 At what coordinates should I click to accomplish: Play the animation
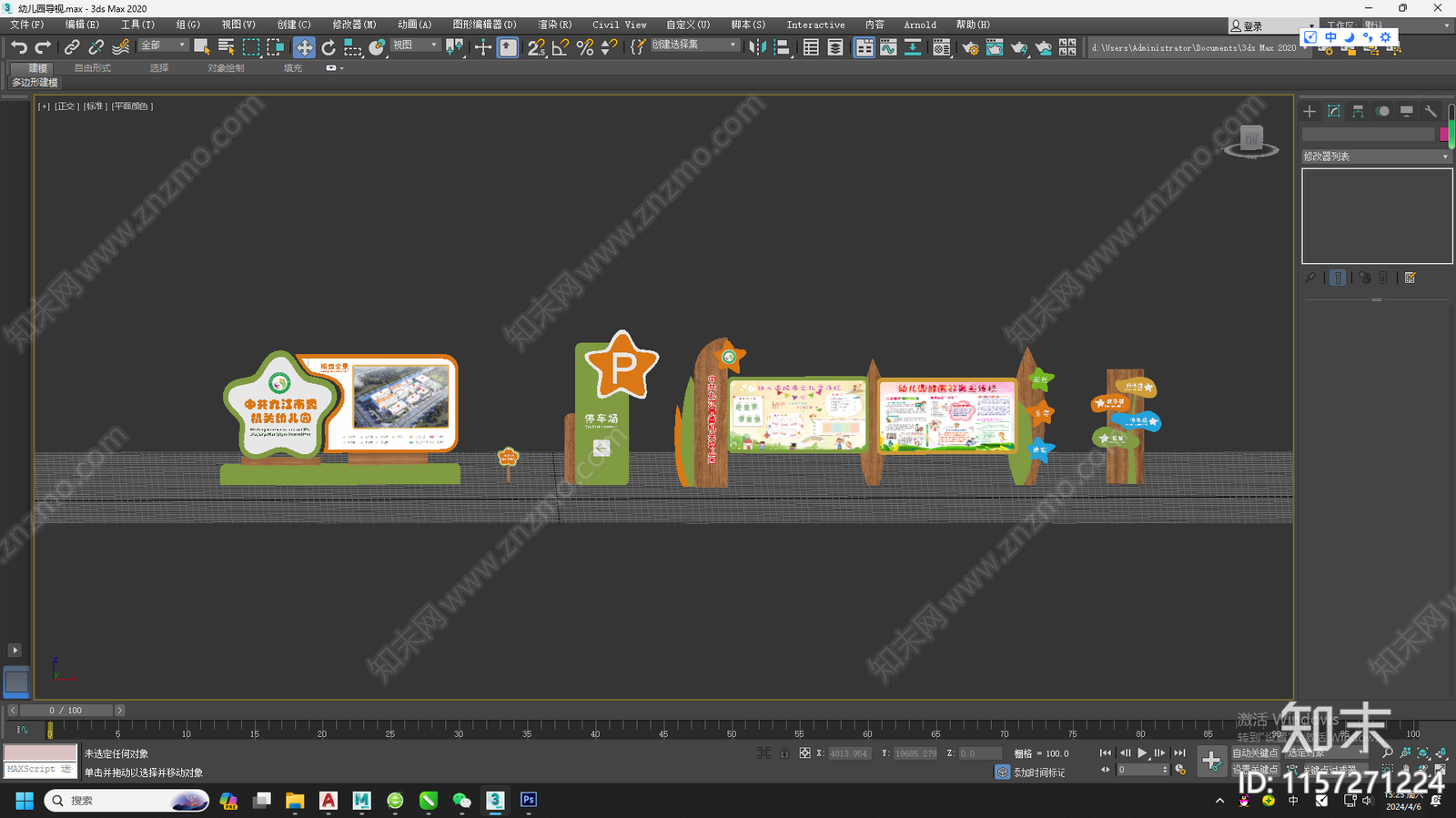pos(1143,752)
